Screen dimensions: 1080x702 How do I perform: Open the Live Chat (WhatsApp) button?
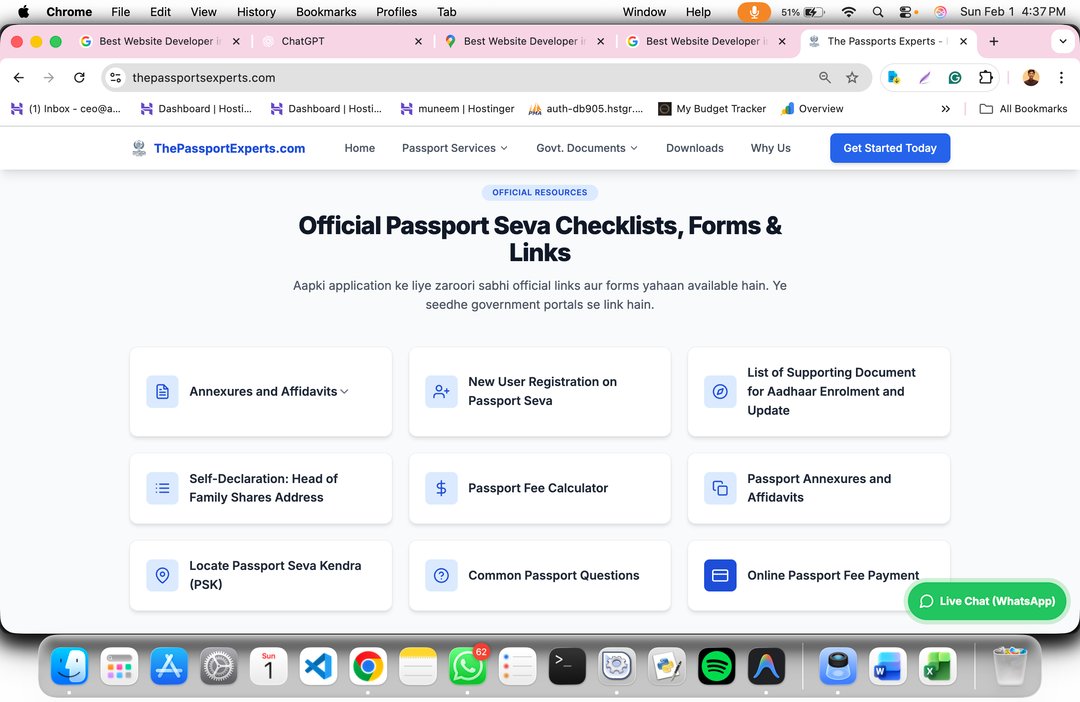tap(987, 601)
